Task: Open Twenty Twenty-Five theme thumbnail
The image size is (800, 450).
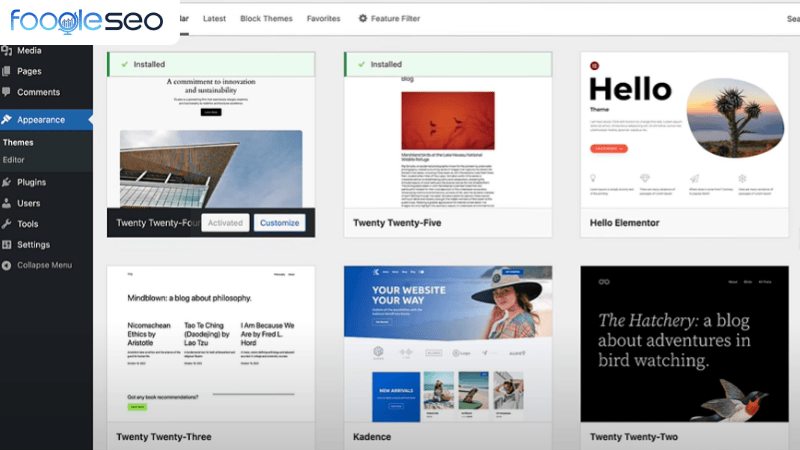Action: tap(448, 142)
